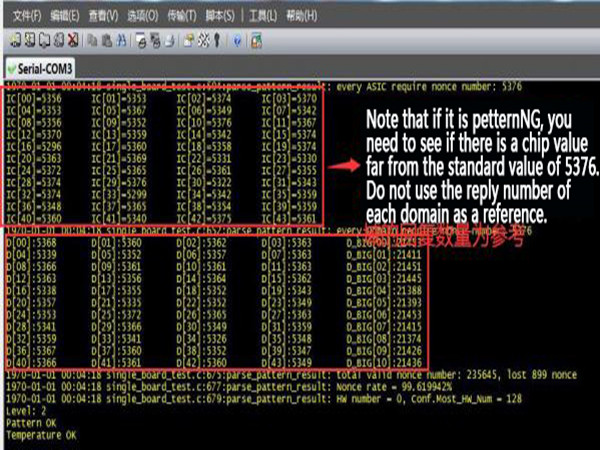Click the Print Selection toolbar icon
Screen dimensions: 600x450
pyautogui.click(x=155, y=40)
